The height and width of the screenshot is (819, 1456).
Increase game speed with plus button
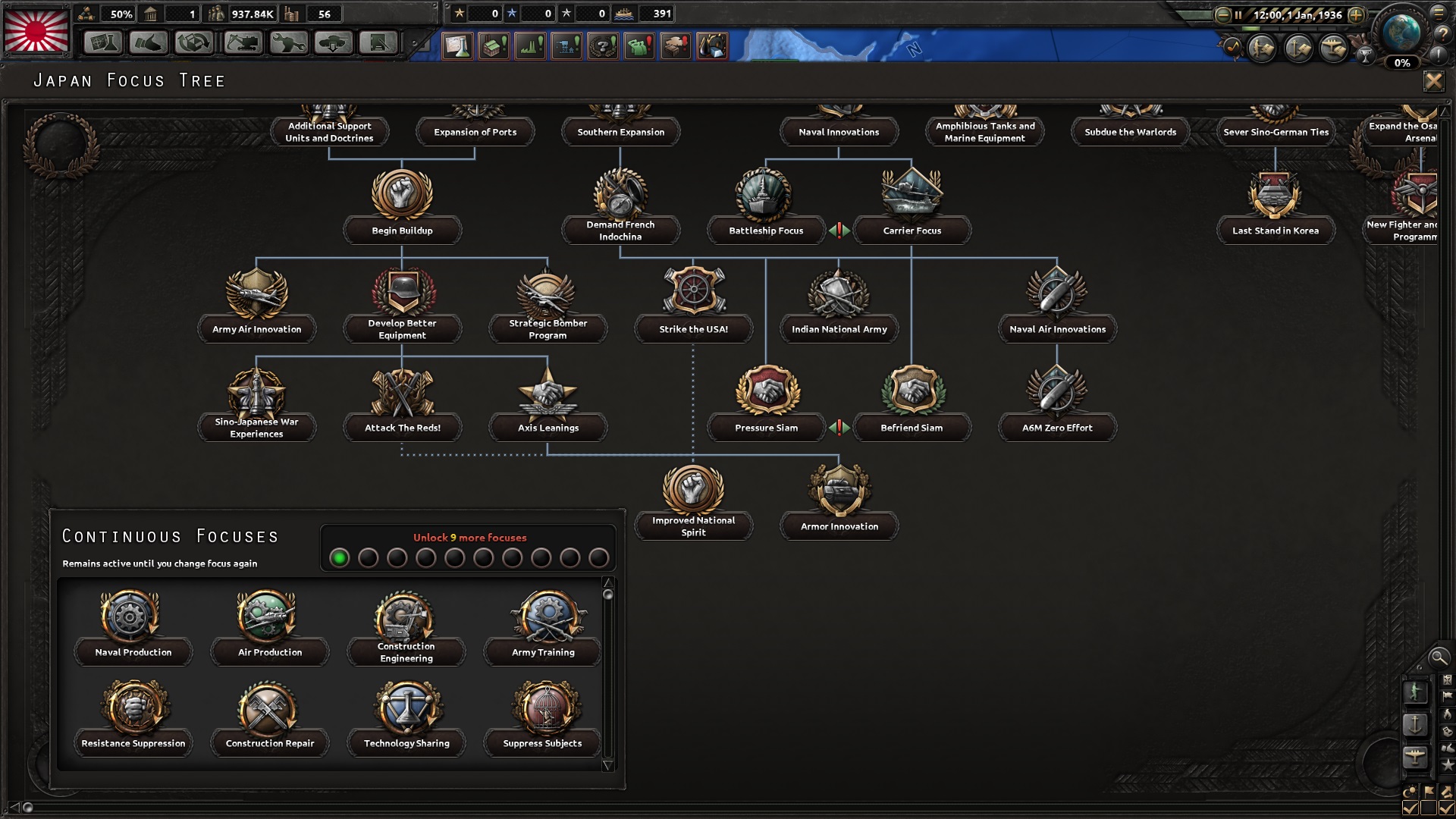[x=1356, y=14]
